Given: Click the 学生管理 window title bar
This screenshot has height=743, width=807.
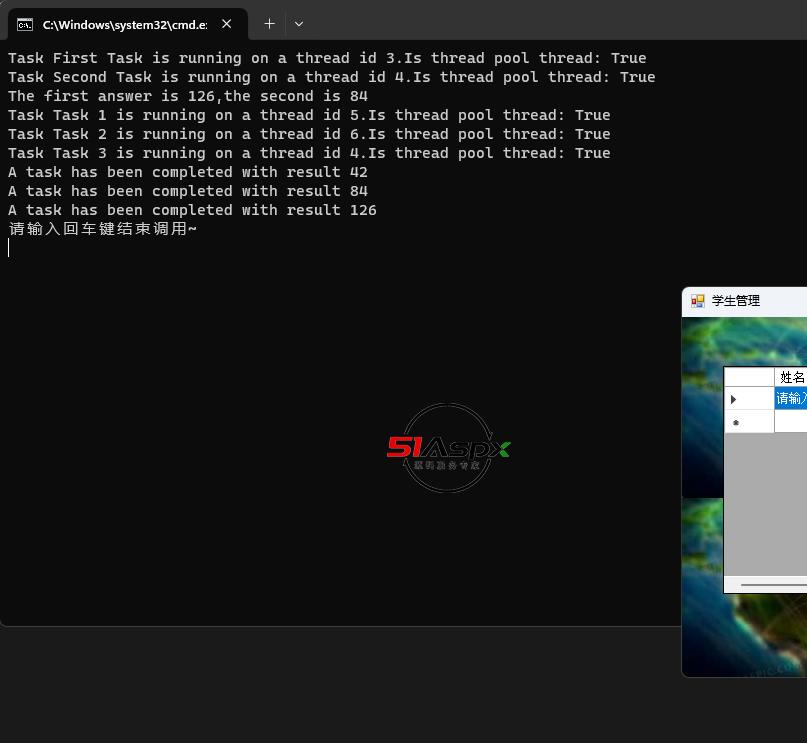Looking at the screenshot, I should coord(744,302).
